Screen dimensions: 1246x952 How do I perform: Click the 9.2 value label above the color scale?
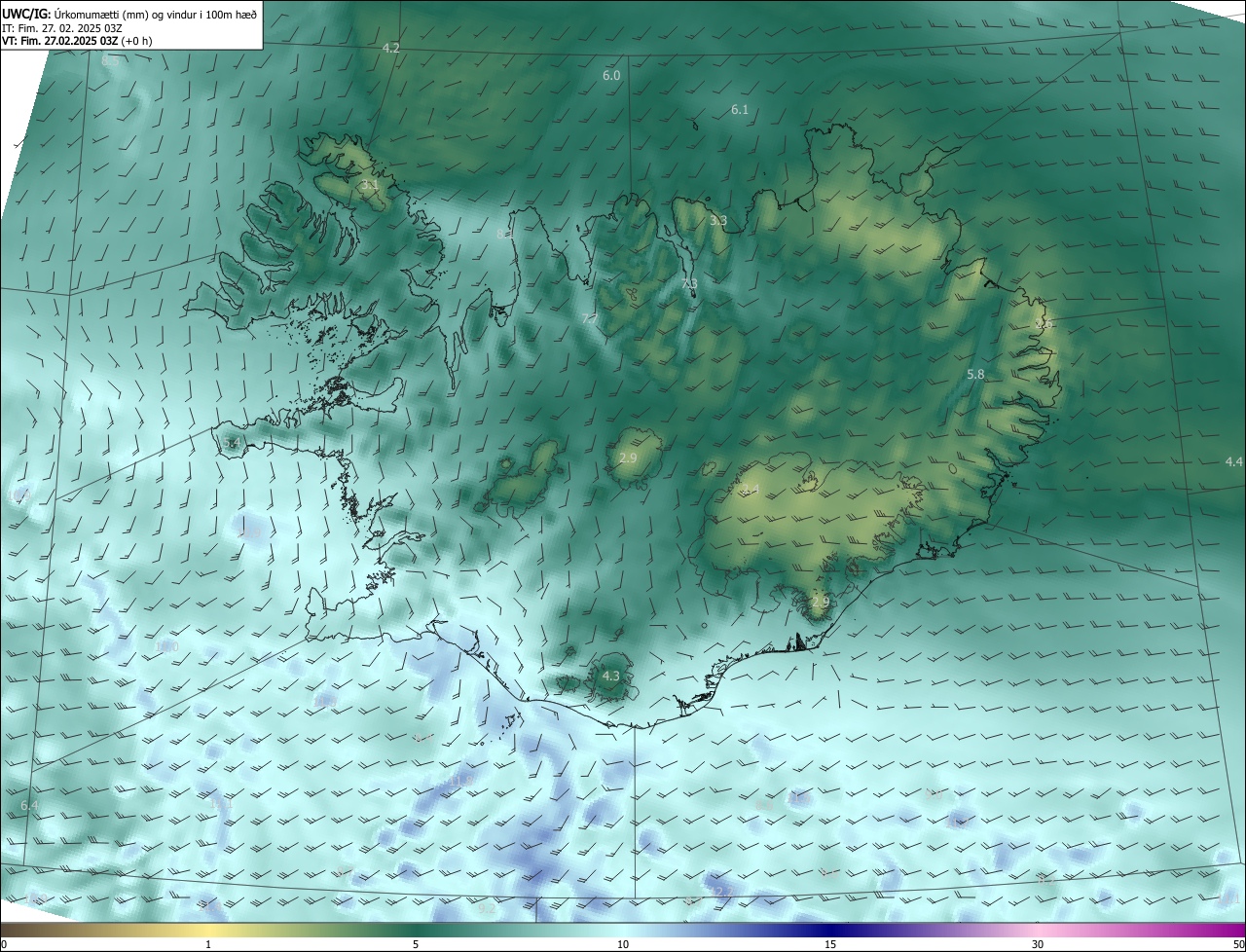tap(487, 908)
